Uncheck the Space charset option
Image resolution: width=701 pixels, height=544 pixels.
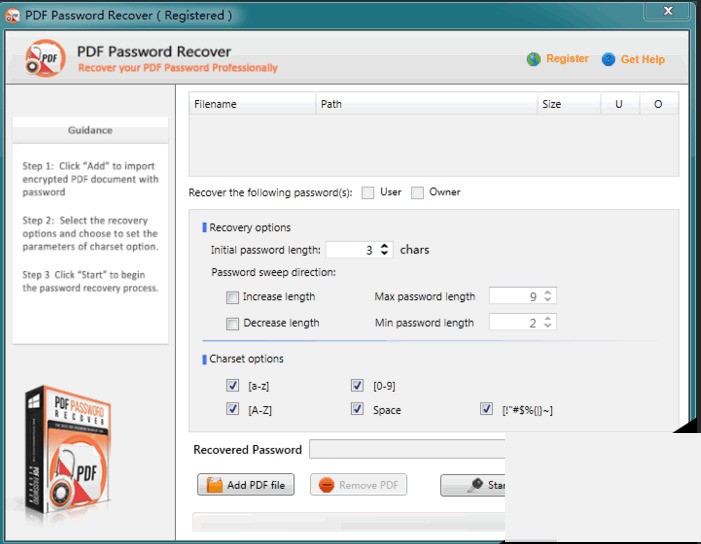coord(357,409)
